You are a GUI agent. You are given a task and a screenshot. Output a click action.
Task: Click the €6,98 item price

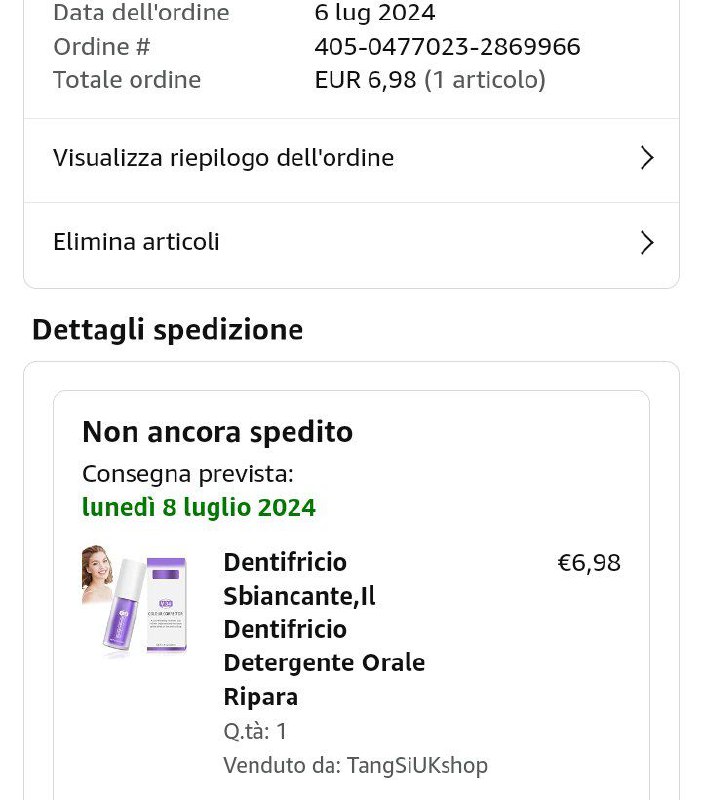point(589,563)
